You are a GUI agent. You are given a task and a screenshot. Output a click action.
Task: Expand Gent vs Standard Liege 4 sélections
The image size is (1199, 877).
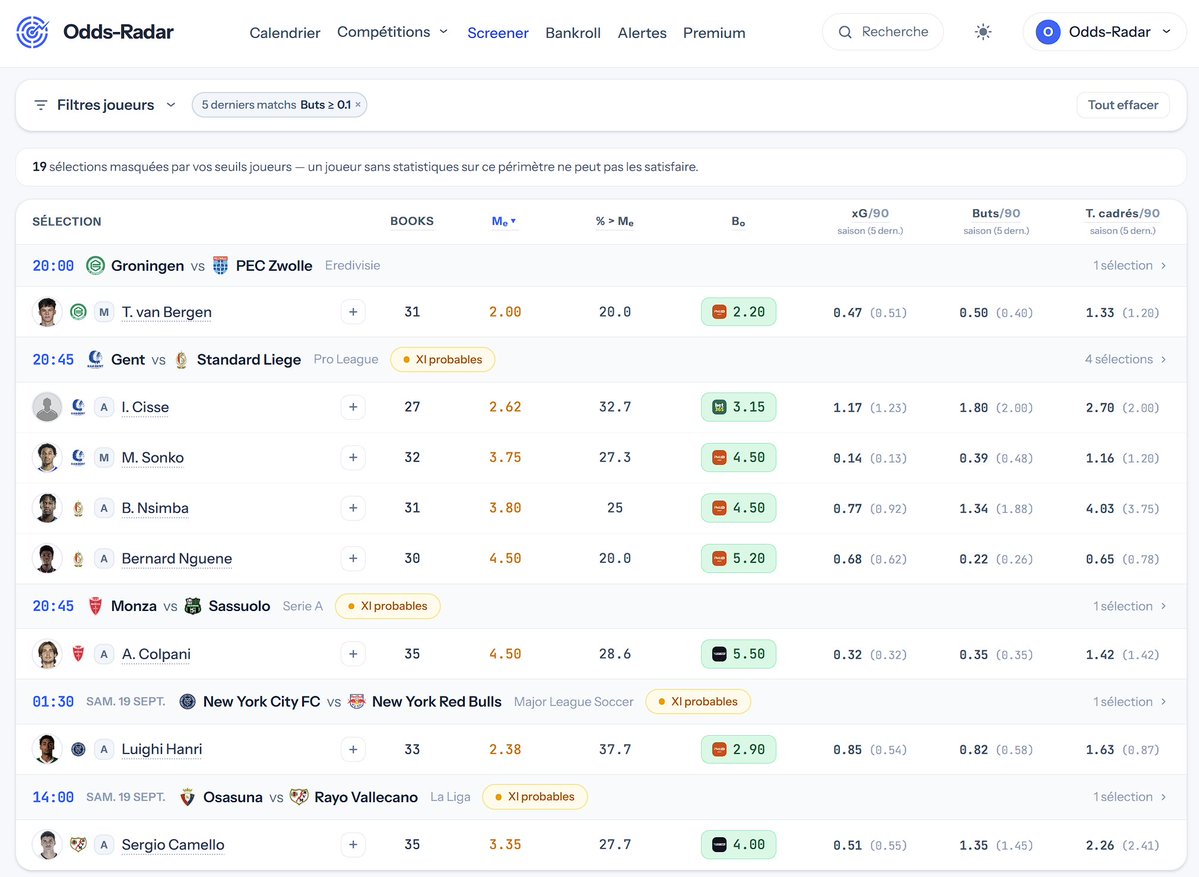coord(1125,359)
